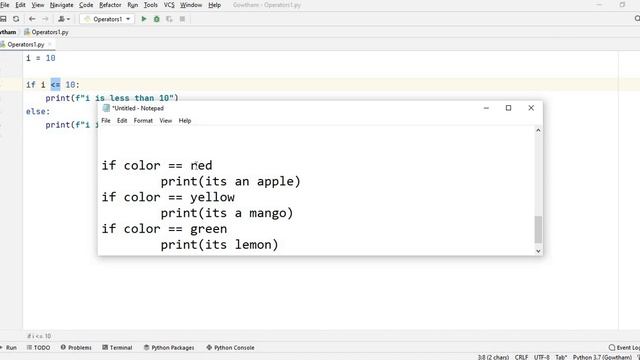This screenshot has width=640, height=360.
Task: Open the Operators1 run configuration dropdown
Action: tap(107, 19)
